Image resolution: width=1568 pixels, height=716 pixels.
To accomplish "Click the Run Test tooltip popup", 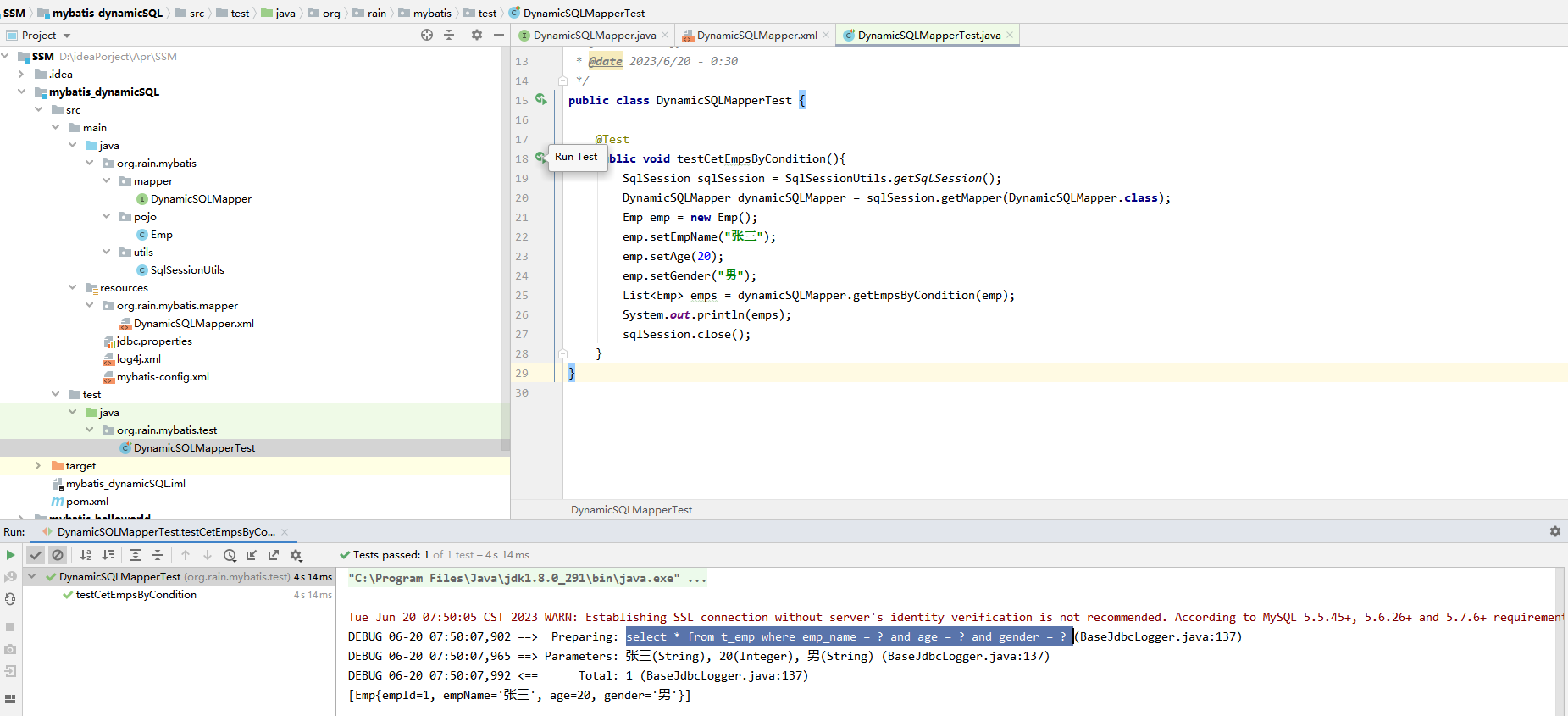I will [578, 157].
